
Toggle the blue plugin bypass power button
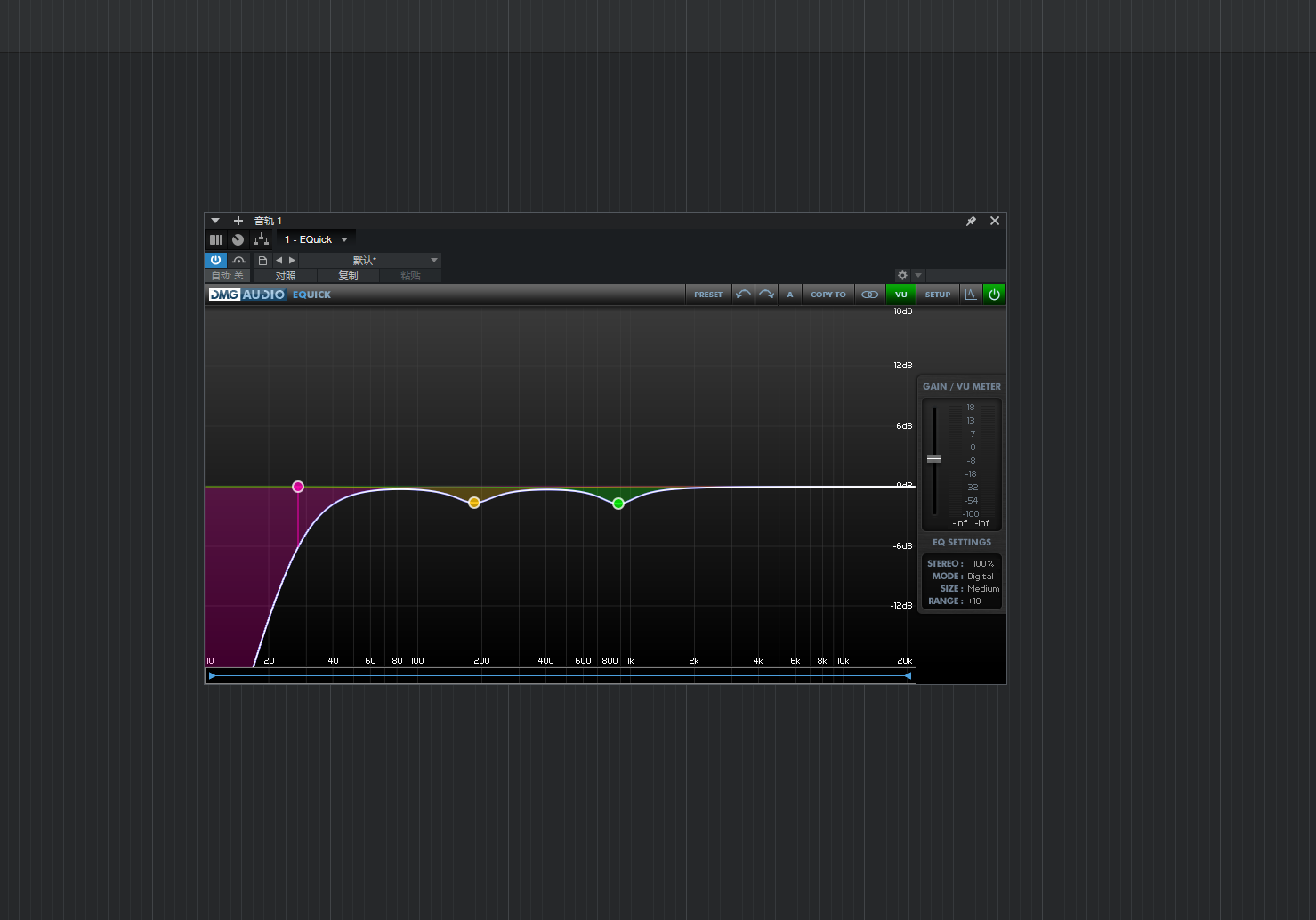215,261
